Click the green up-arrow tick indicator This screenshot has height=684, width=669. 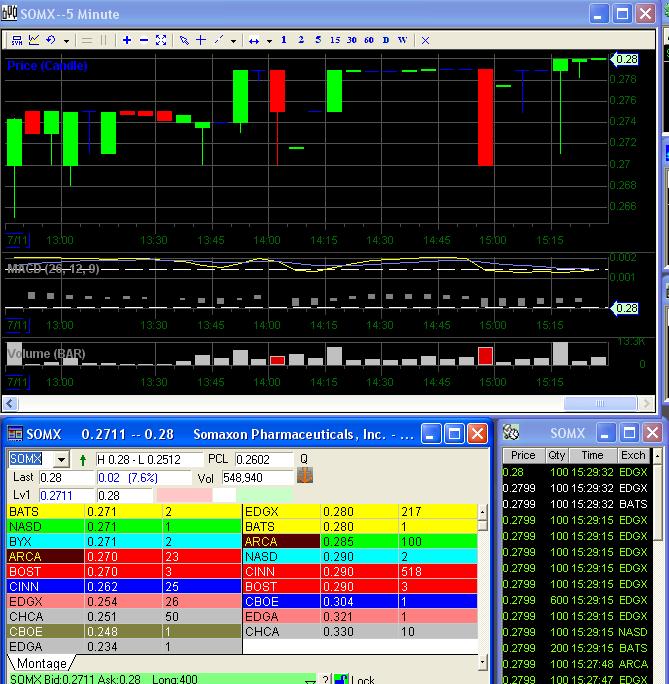83,460
